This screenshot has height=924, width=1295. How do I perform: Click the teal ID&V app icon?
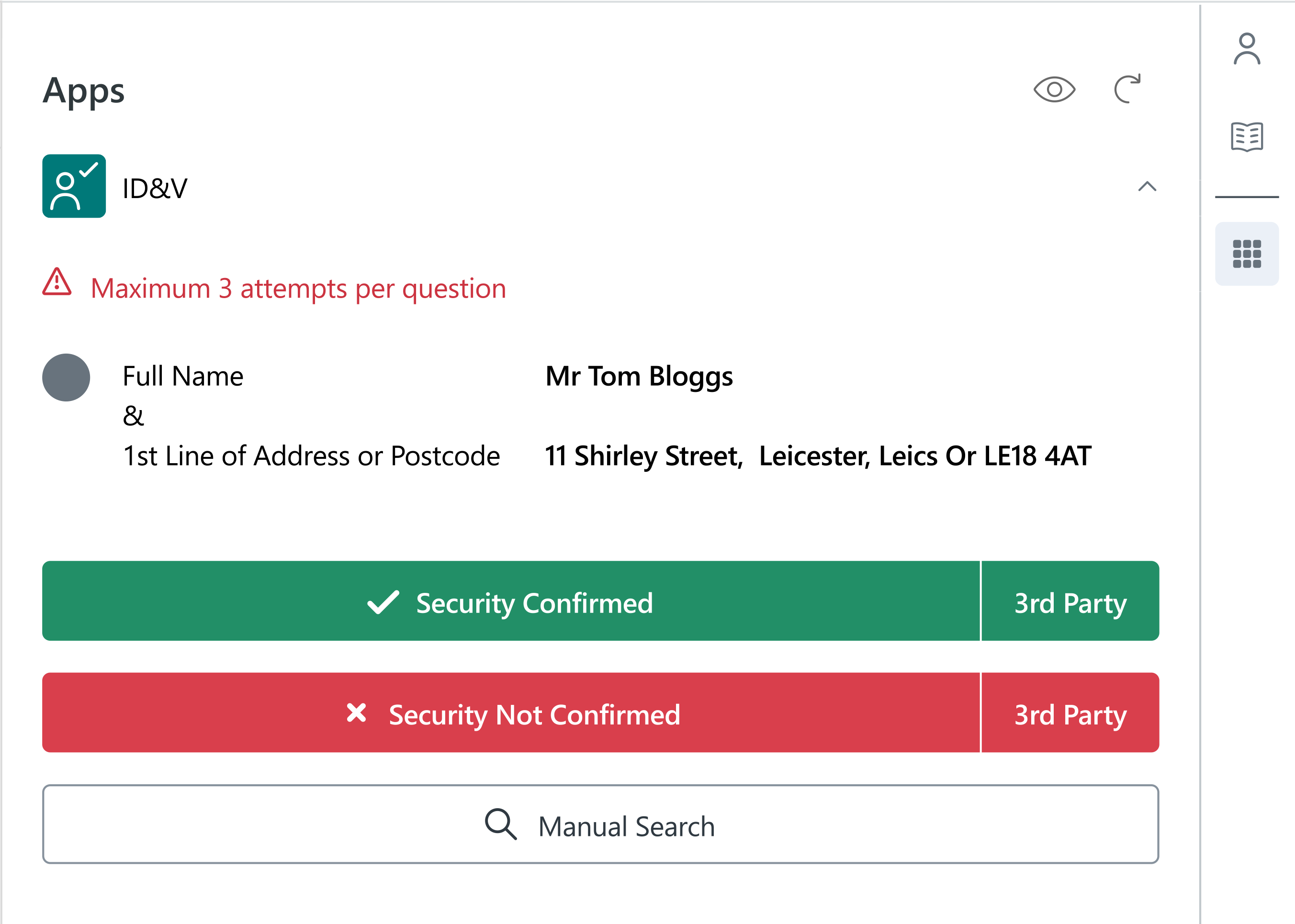coord(74,186)
